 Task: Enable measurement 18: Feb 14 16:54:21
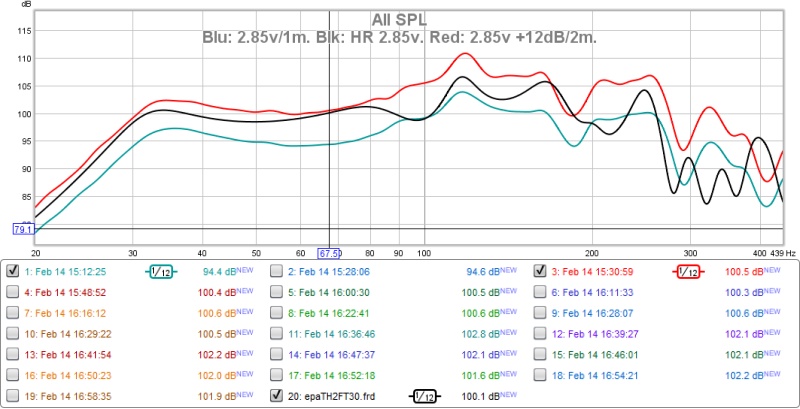click(x=540, y=375)
